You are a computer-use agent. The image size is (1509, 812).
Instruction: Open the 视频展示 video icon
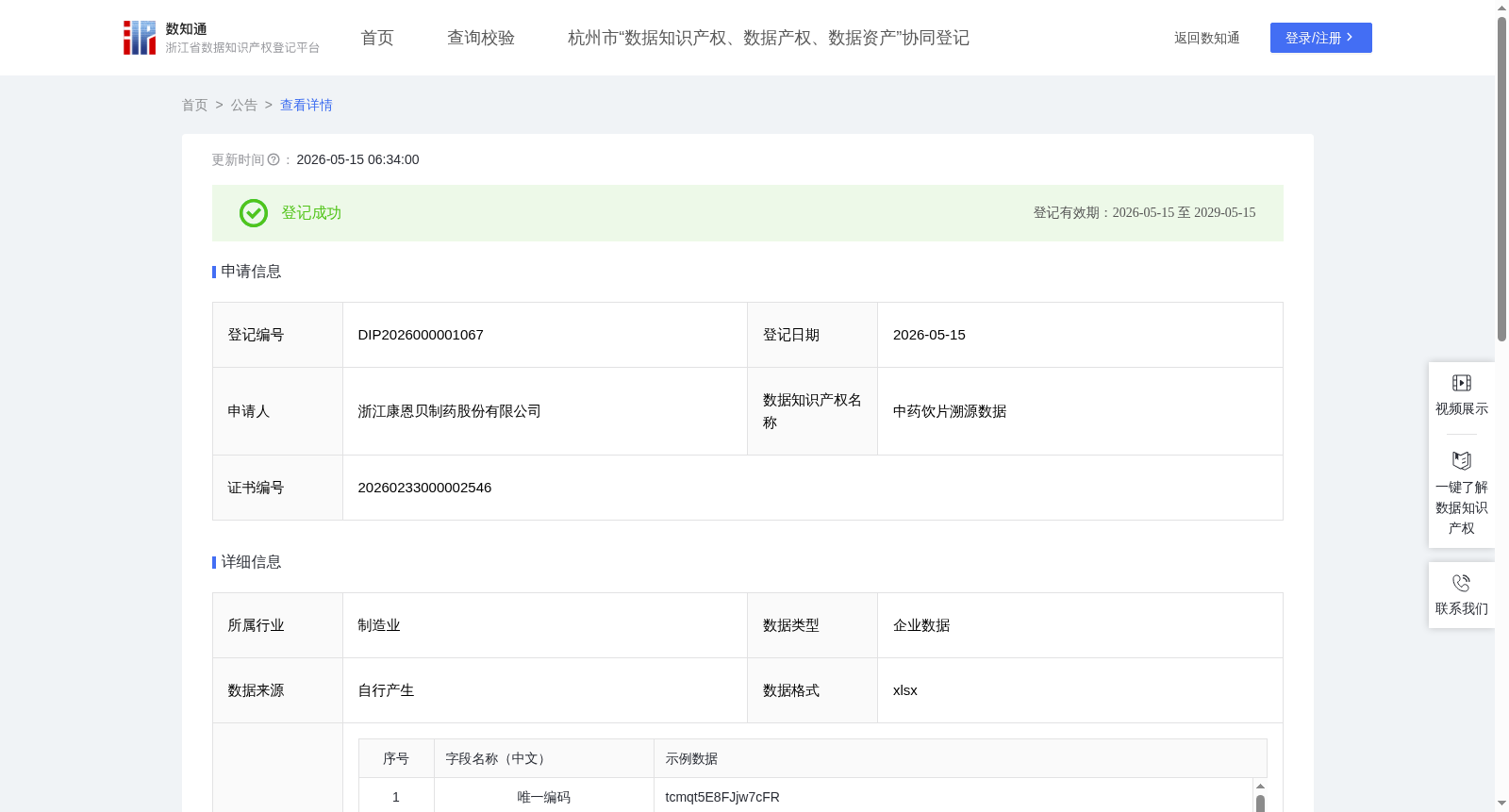pyautogui.click(x=1461, y=383)
